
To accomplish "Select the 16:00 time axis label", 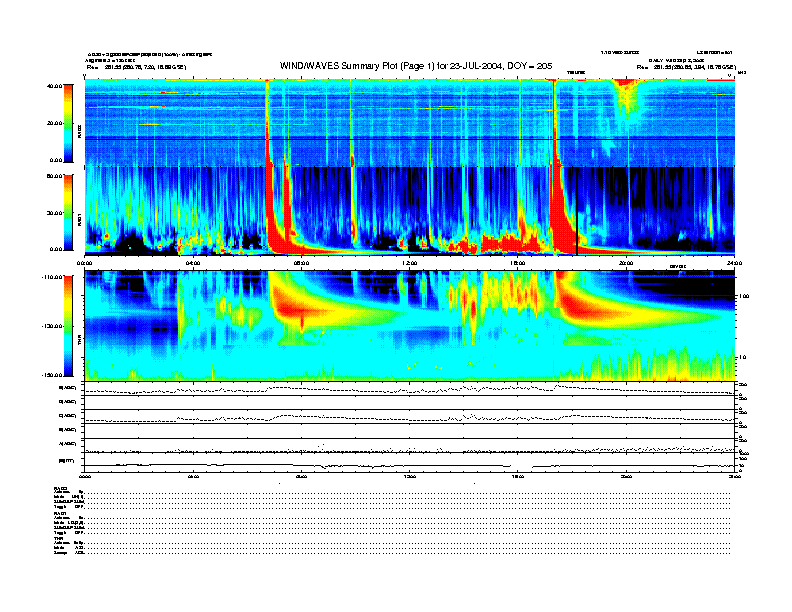I will coord(517,263).
